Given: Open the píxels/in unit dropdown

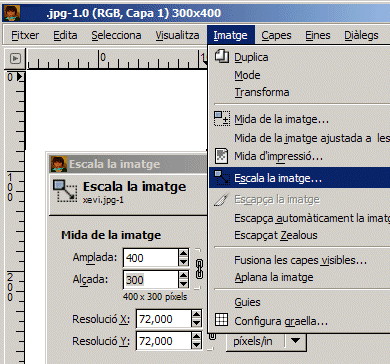Looking at the screenshot, I should (266, 341).
